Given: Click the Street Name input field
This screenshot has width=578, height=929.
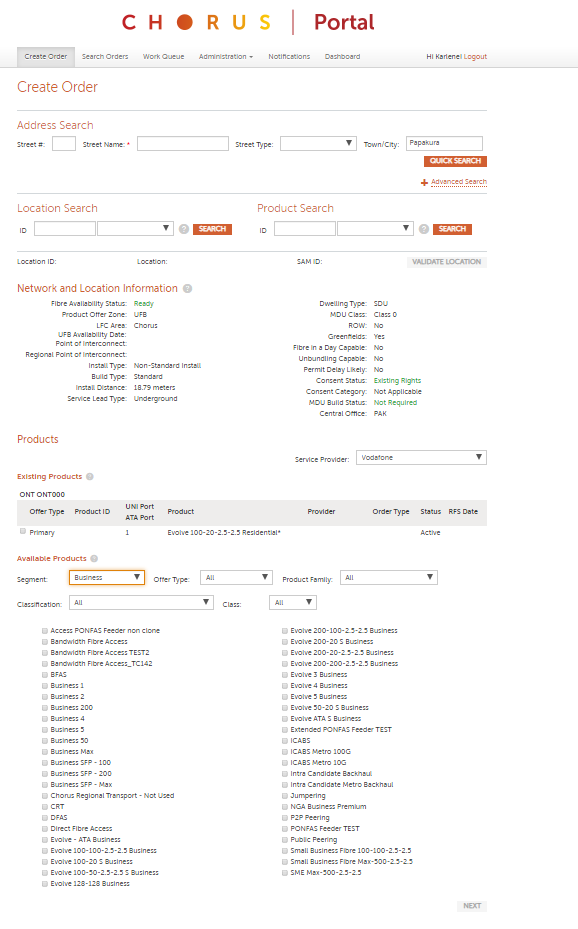Looking at the screenshot, I should (x=183, y=143).
